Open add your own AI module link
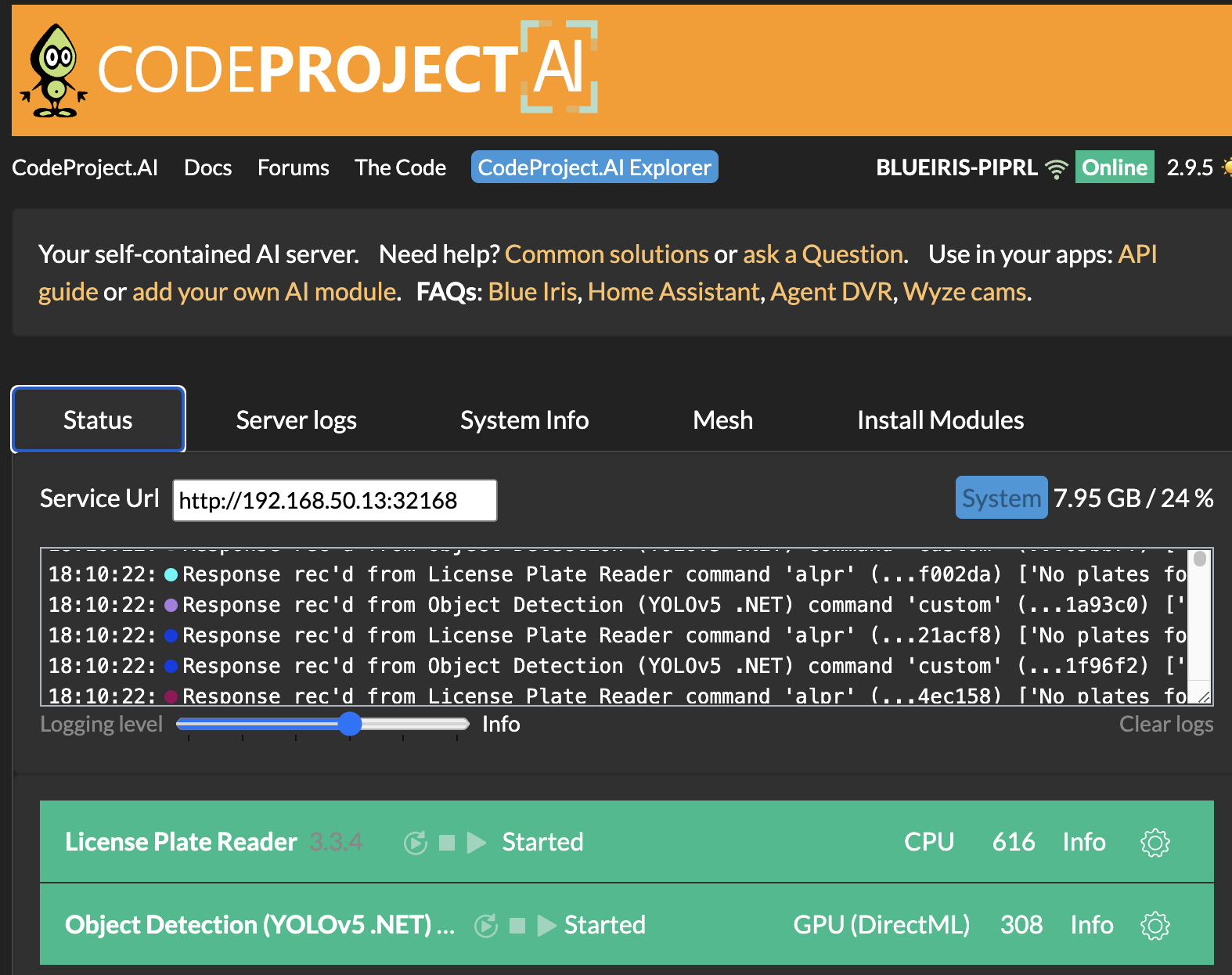Image resolution: width=1232 pixels, height=975 pixels. click(265, 292)
